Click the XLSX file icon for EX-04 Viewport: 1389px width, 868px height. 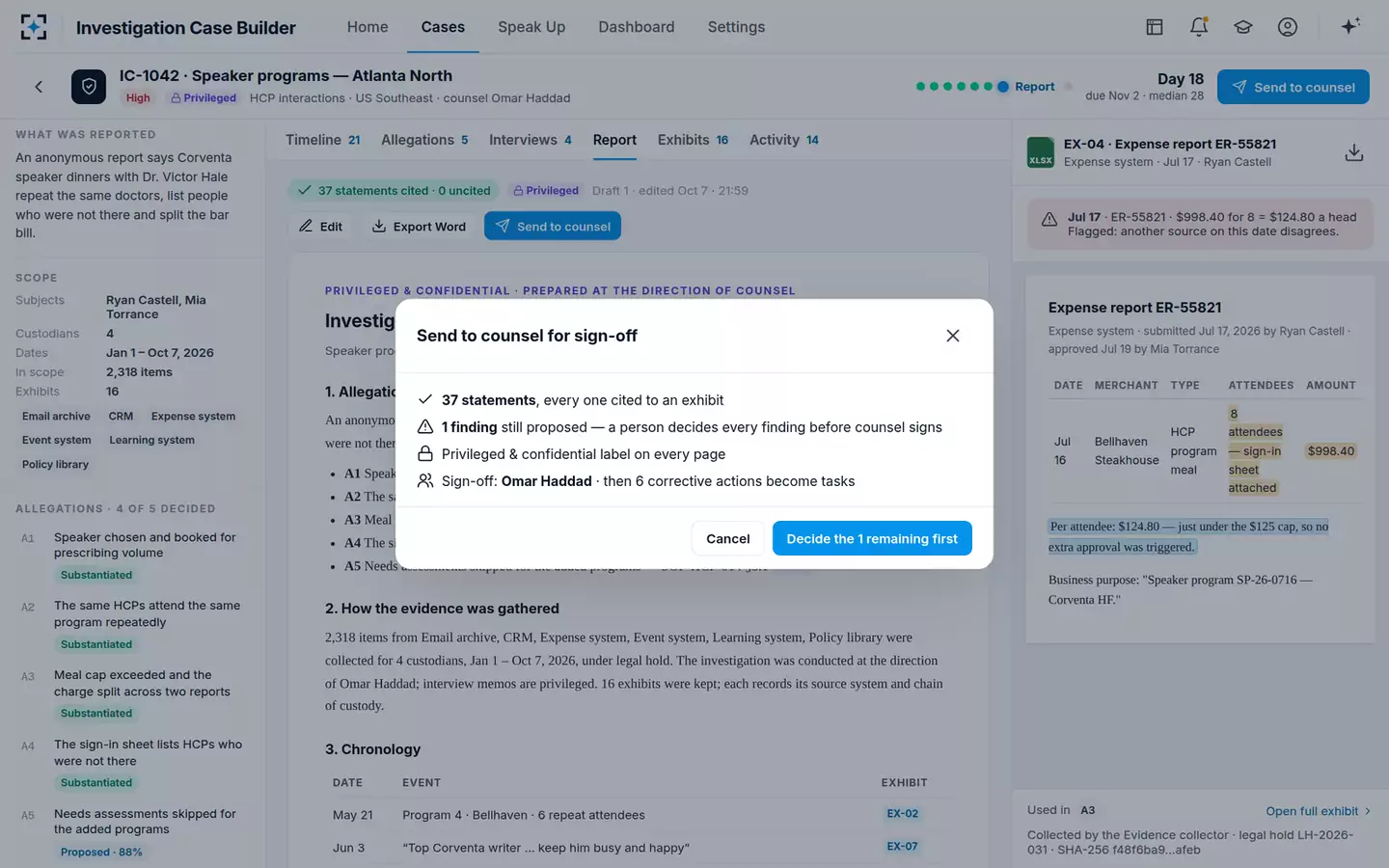[1041, 152]
